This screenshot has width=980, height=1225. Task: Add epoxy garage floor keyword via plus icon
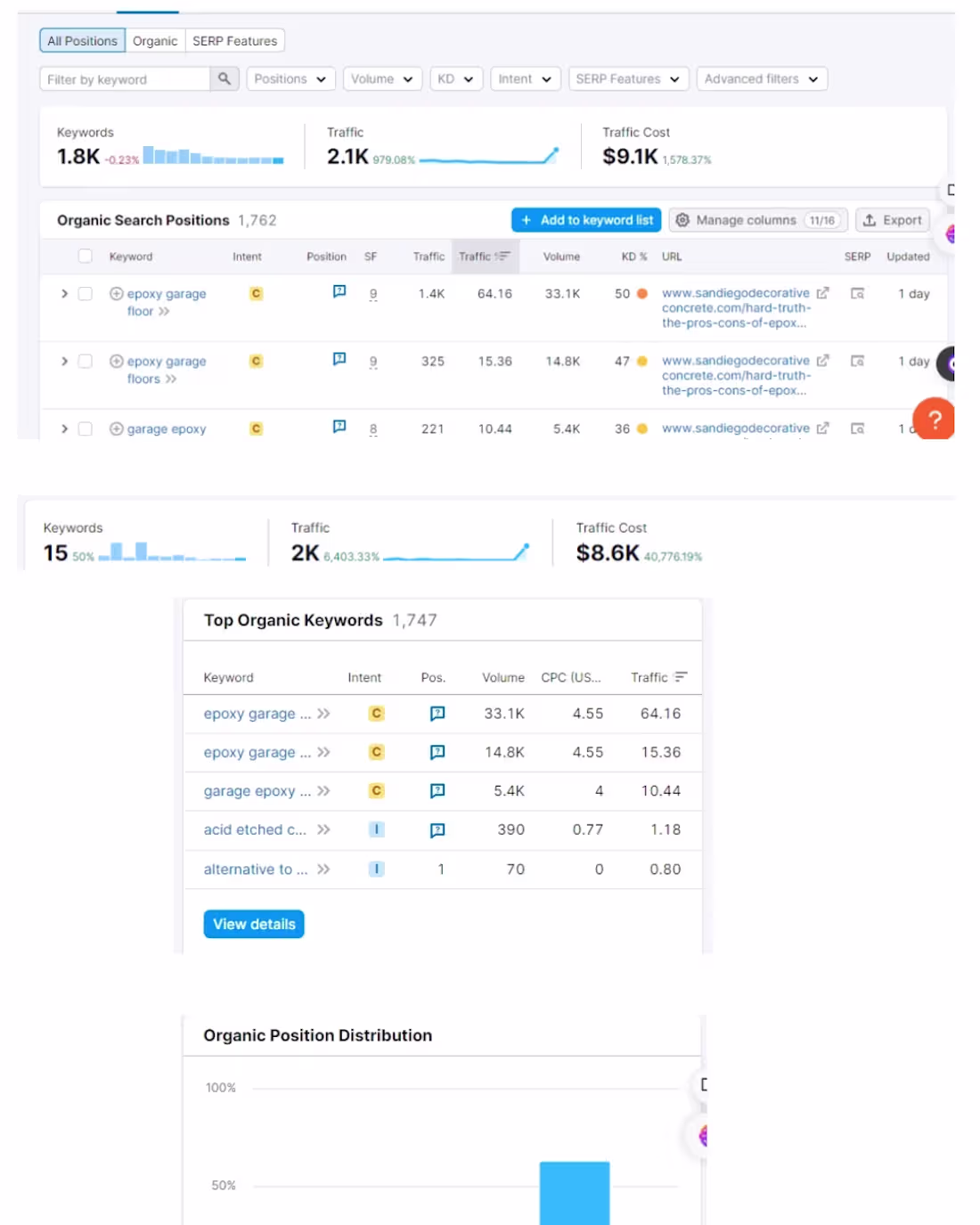coord(116,293)
